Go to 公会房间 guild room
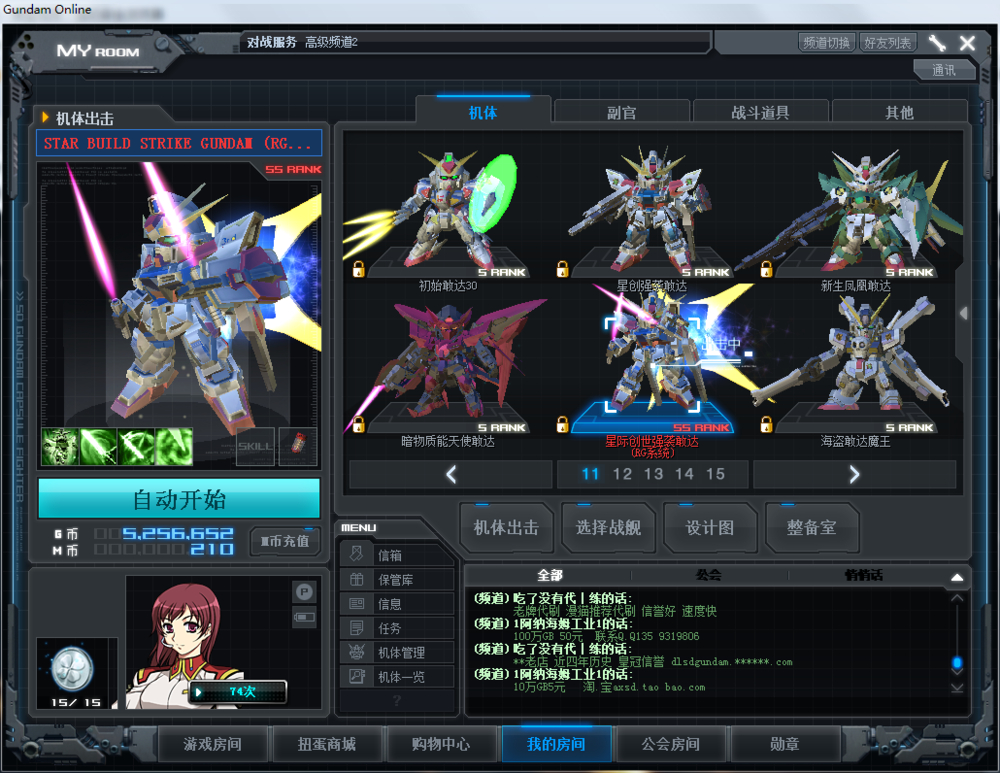Image resolution: width=1000 pixels, height=773 pixels. (x=670, y=744)
